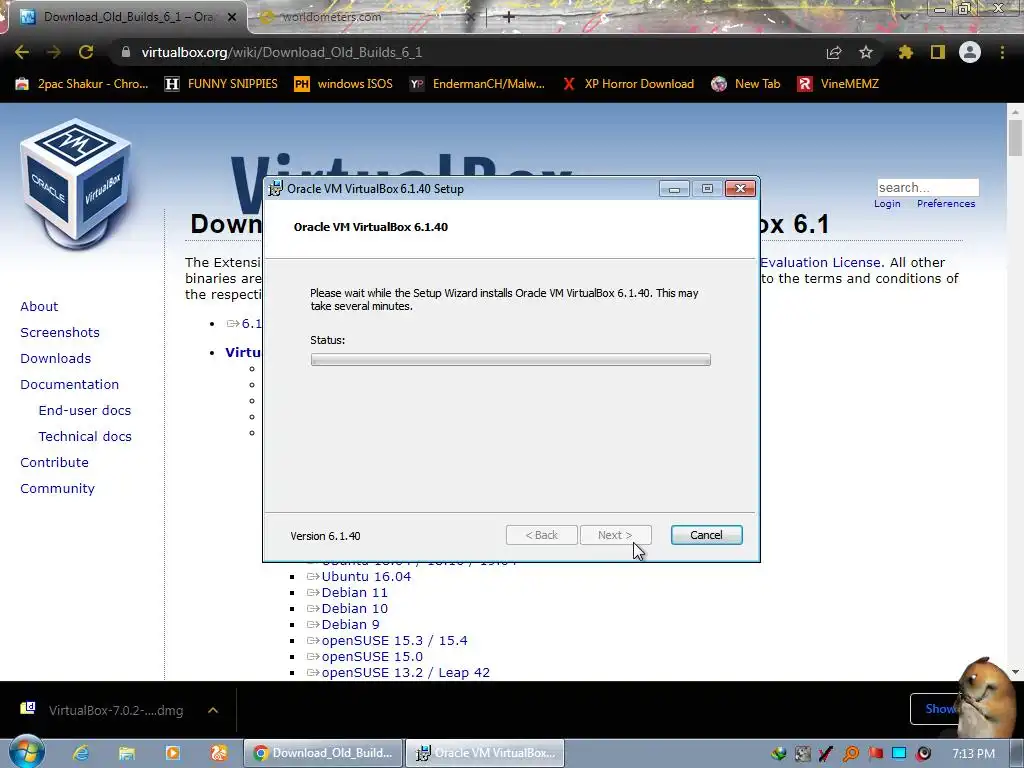The height and width of the screenshot is (768, 1024).
Task: Click the website search field
Action: 928,187
